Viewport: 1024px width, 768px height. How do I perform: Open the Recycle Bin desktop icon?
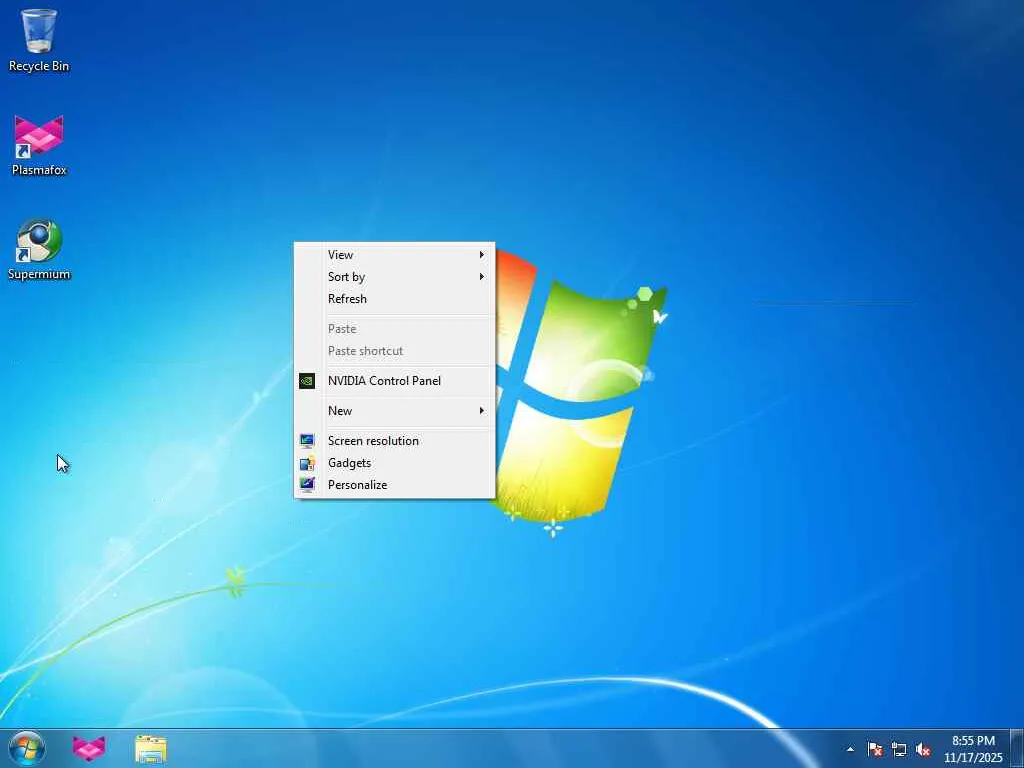pyautogui.click(x=39, y=39)
